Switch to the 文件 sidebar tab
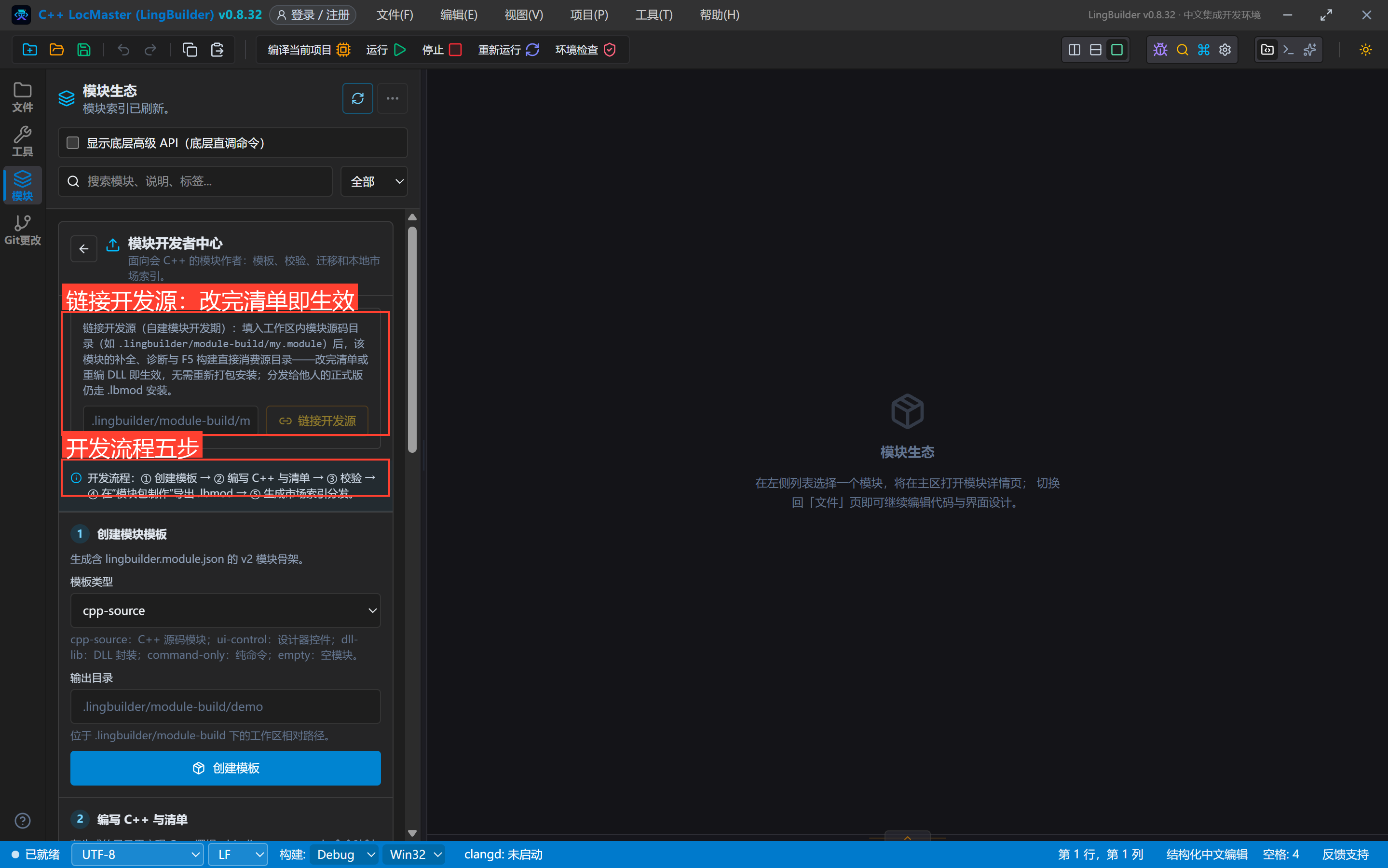Image resolution: width=1388 pixels, height=868 pixels. [23, 97]
